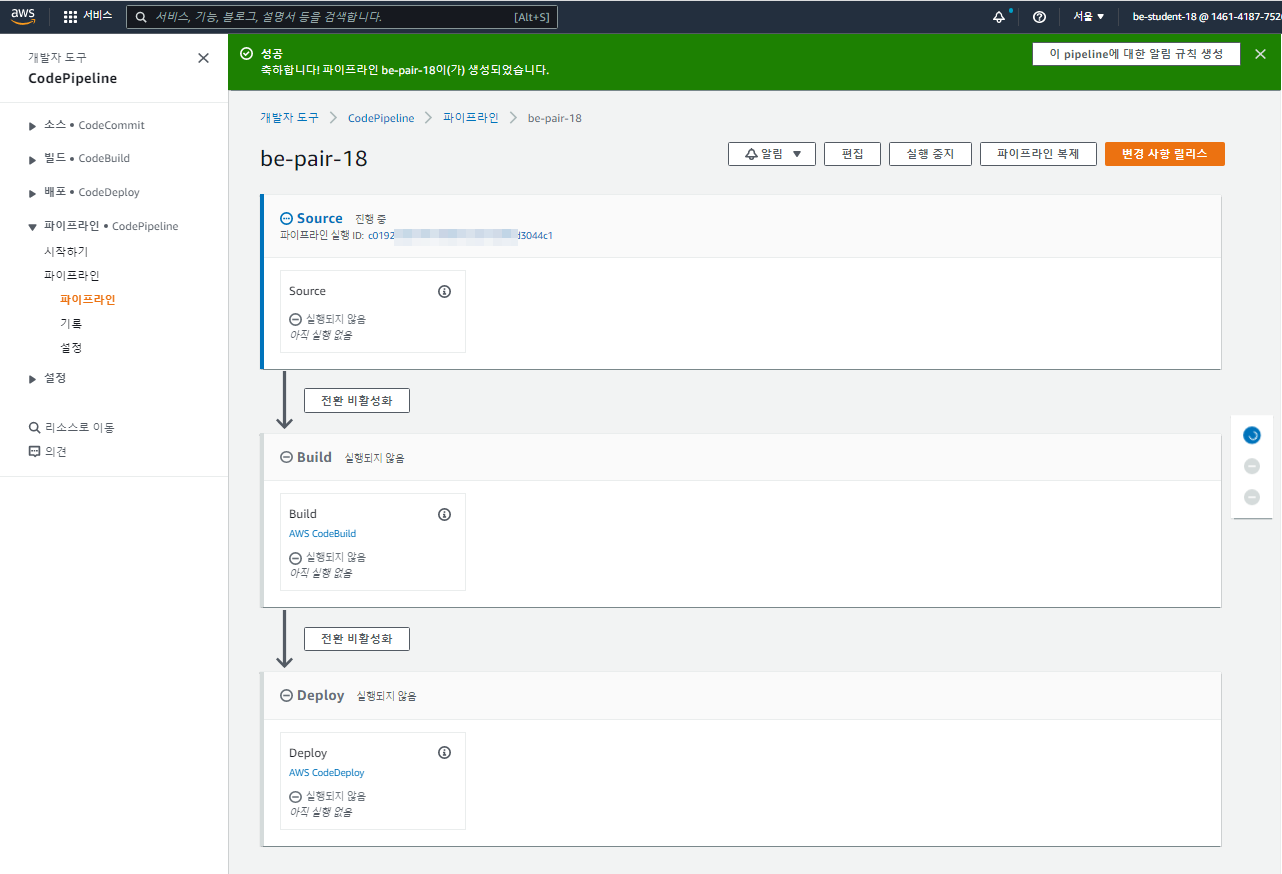Click the success checkmark icon in banner
The image size is (1282, 874).
pos(246,53)
